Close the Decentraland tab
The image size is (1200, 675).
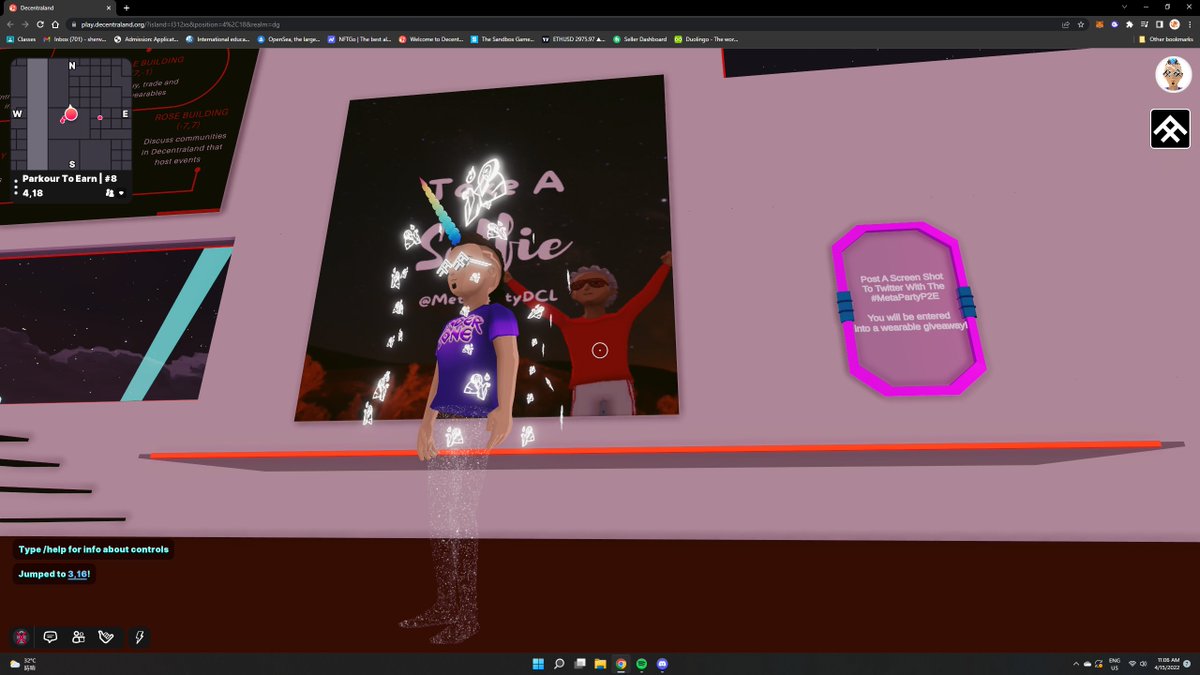(110, 8)
